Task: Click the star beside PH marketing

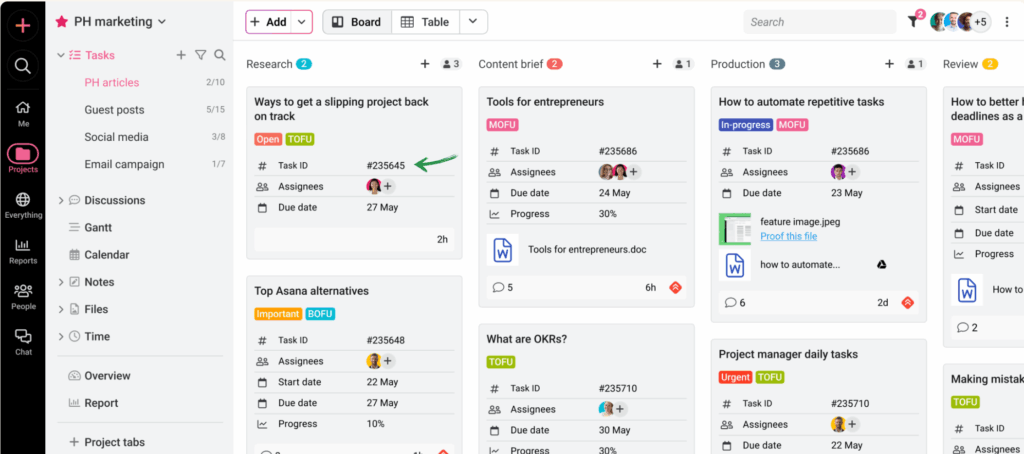Action: coord(62,22)
